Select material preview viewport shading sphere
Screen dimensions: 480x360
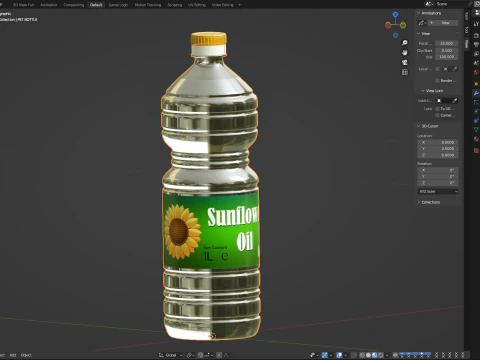click(x=375, y=355)
